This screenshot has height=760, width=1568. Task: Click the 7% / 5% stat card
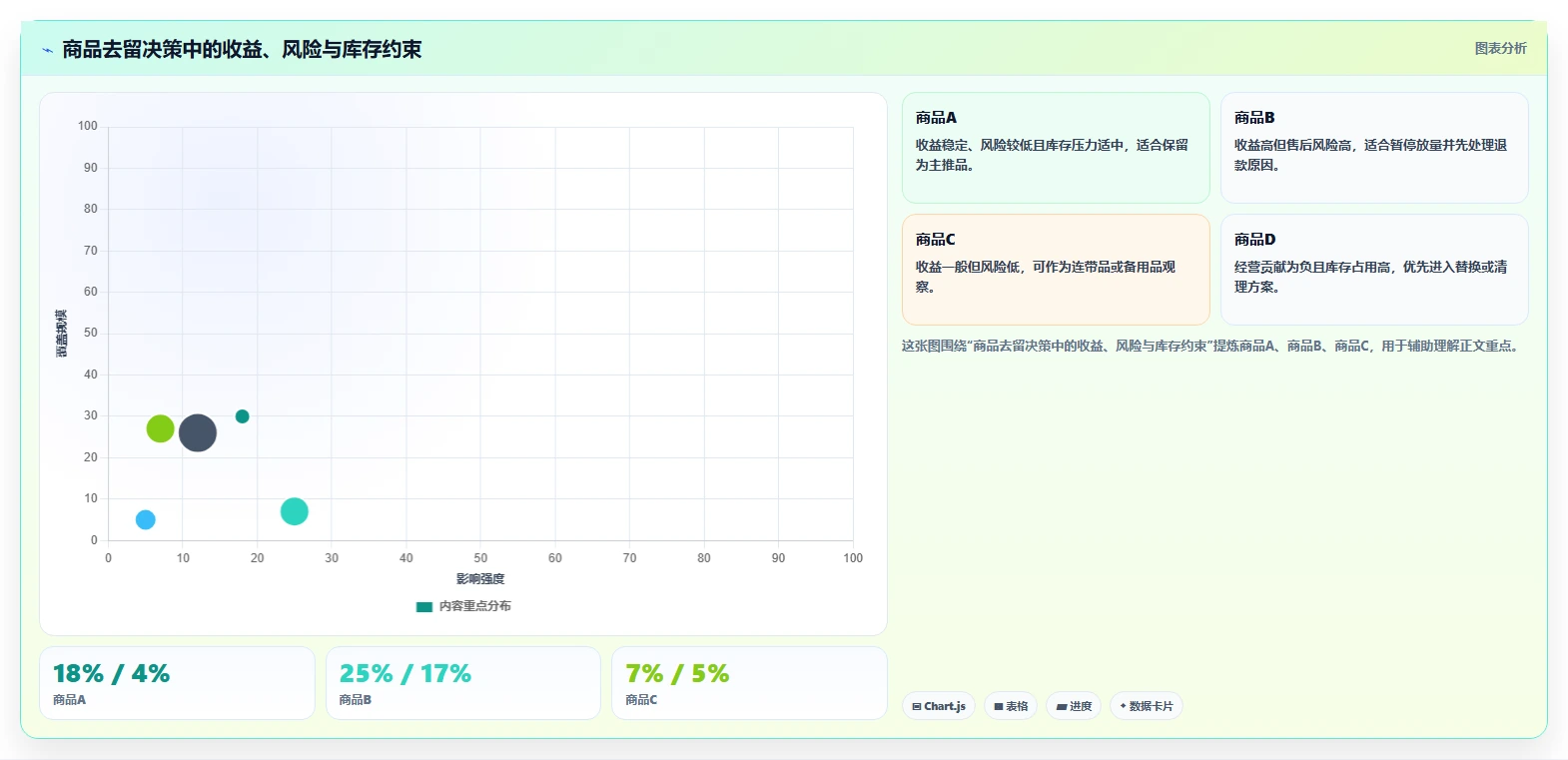click(749, 683)
